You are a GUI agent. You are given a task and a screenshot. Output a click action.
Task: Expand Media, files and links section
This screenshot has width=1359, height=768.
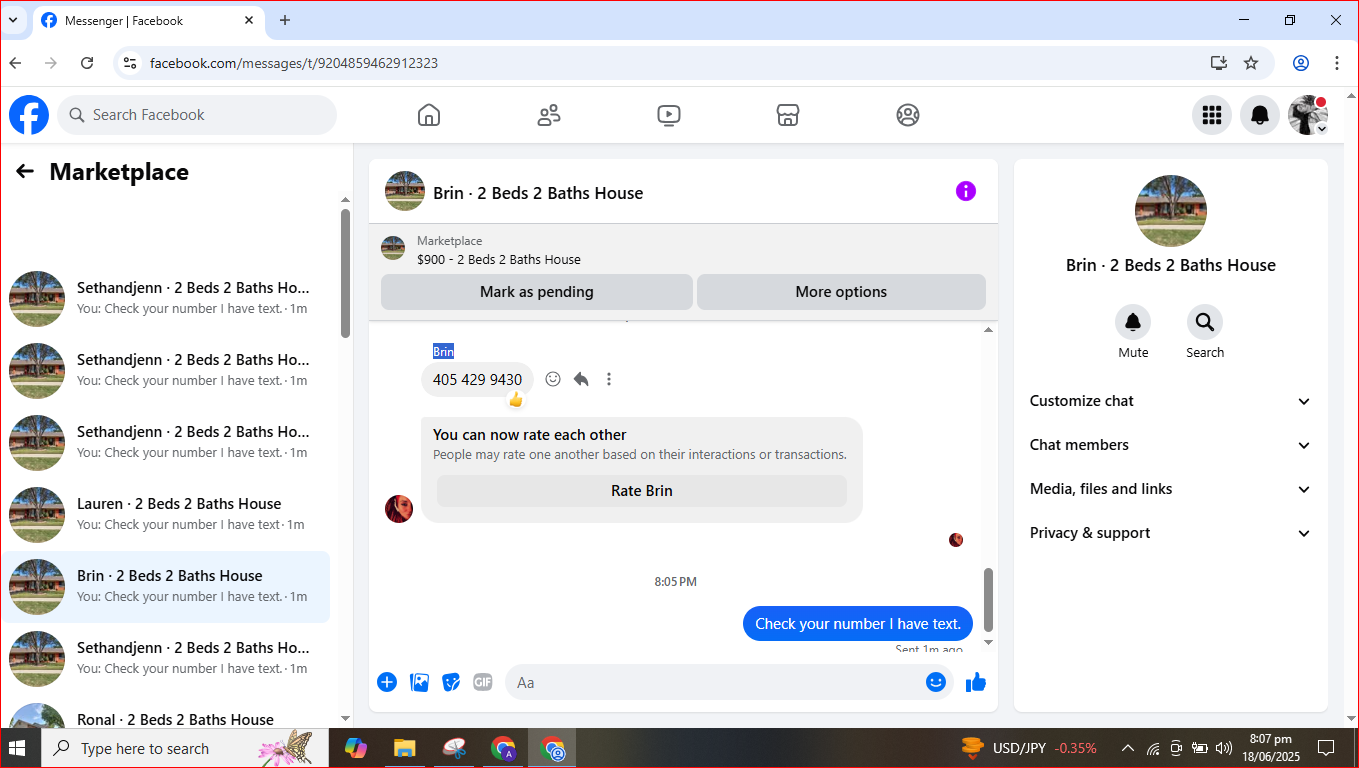1171,489
